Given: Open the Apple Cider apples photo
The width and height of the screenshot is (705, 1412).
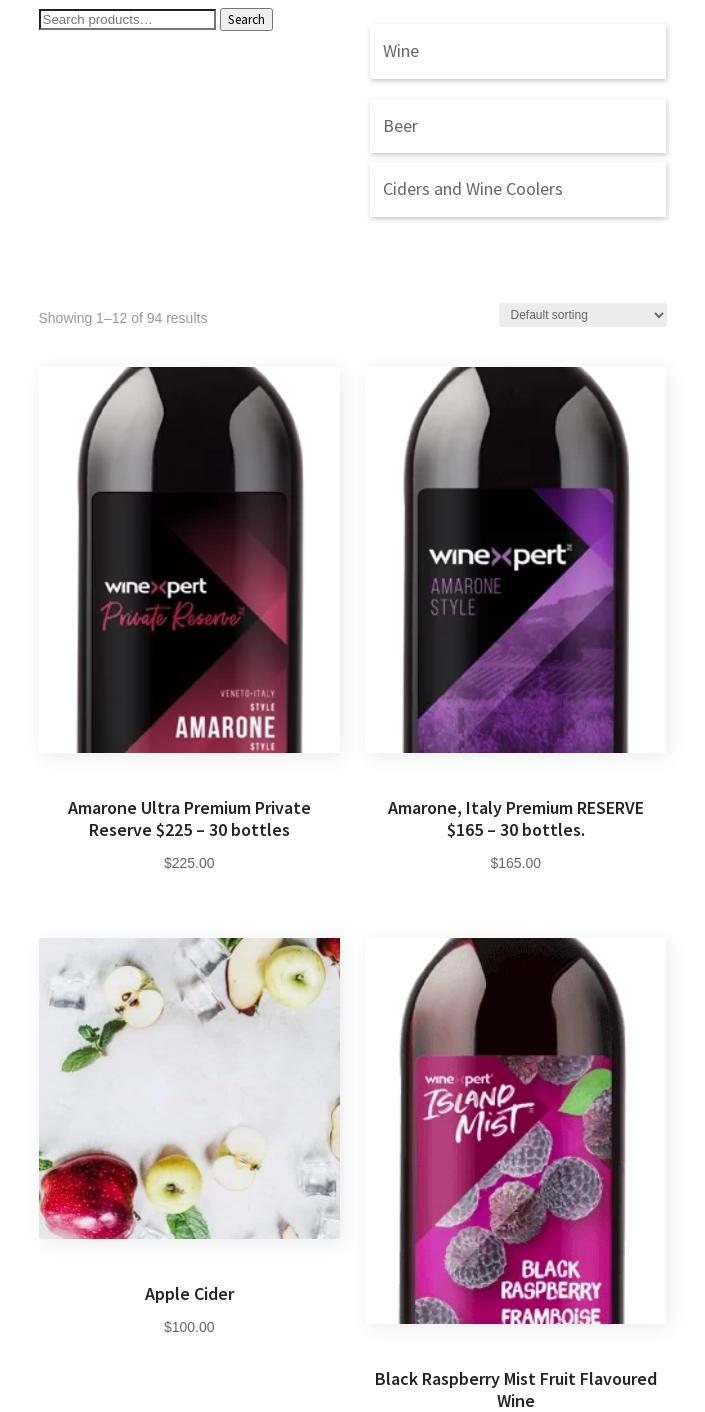Looking at the screenshot, I should [189, 1088].
